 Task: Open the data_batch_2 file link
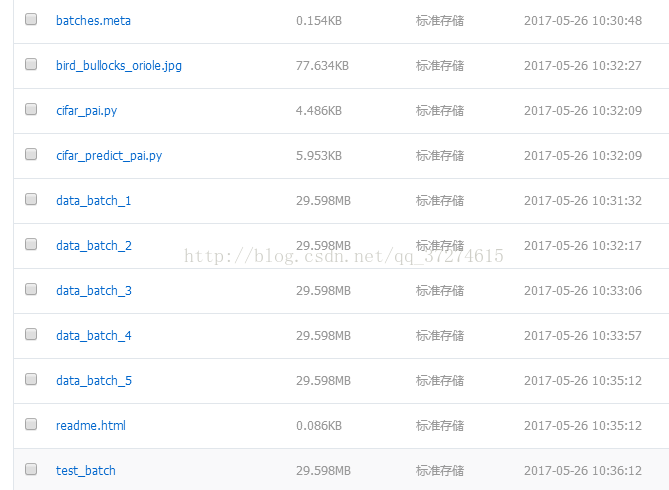click(x=94, y=246)
